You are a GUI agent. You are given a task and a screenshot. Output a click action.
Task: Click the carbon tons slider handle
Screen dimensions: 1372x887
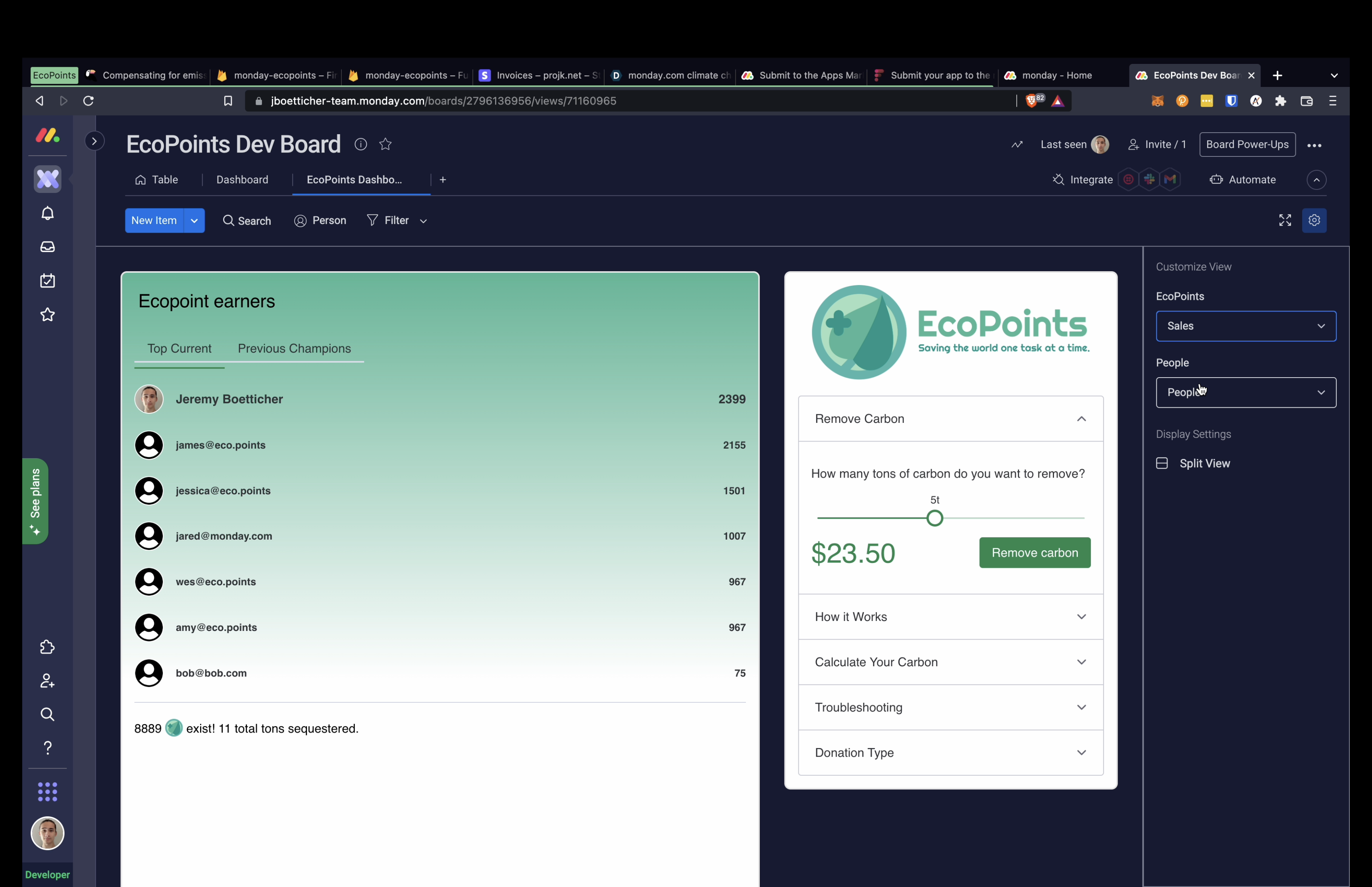click(x=935, y=519)
